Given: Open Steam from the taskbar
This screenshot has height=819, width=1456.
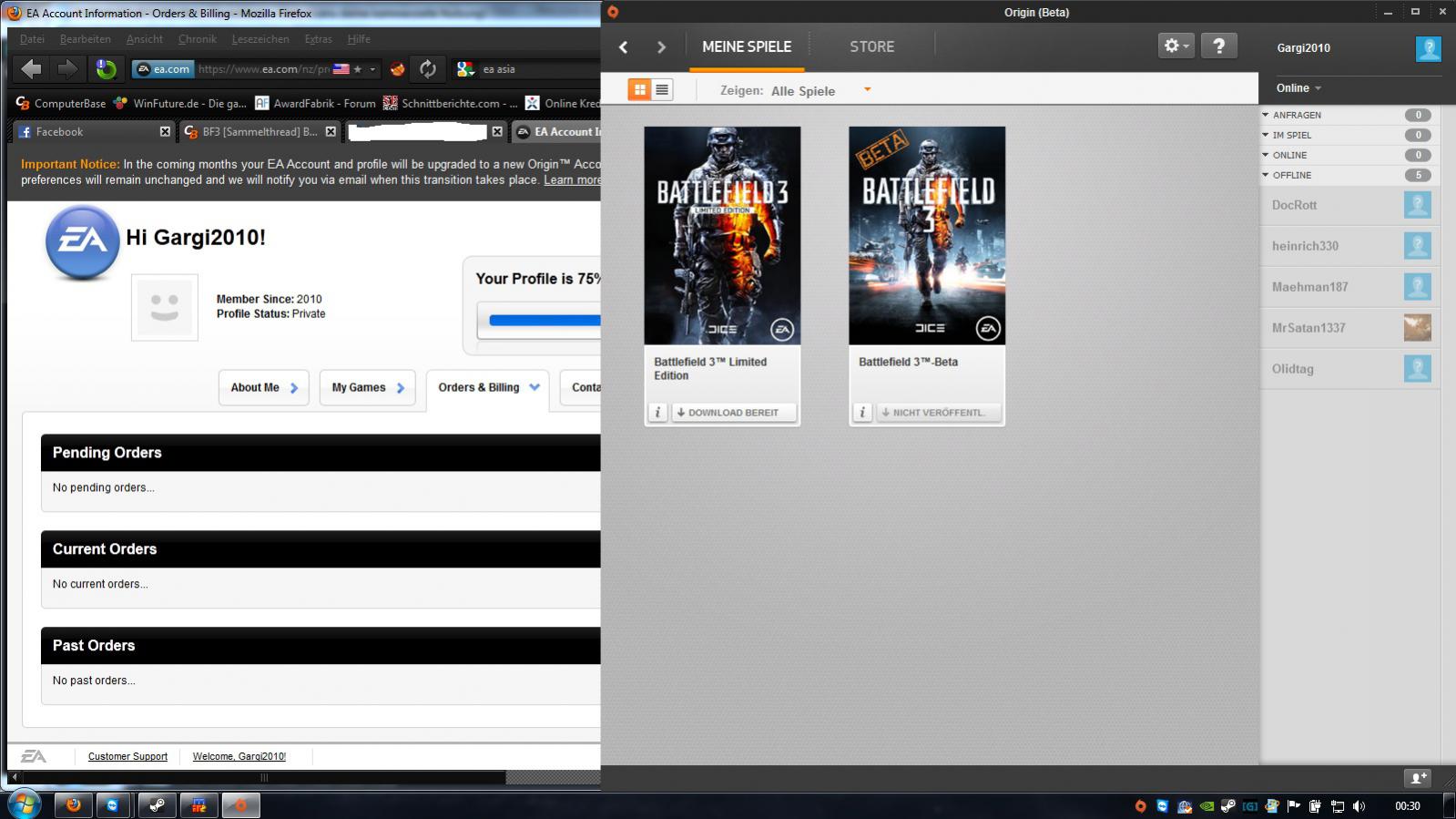Looking at the screenshot, I should (x=157, y=805).
